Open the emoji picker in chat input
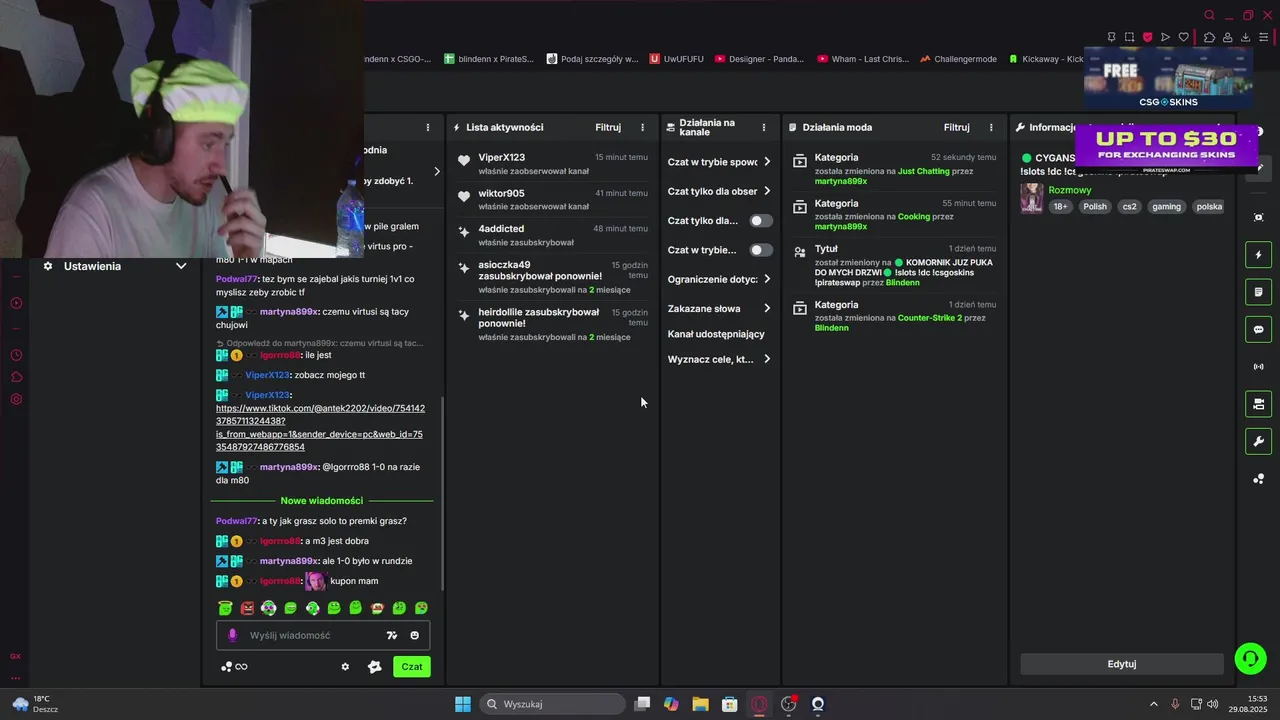 [414, 635]
